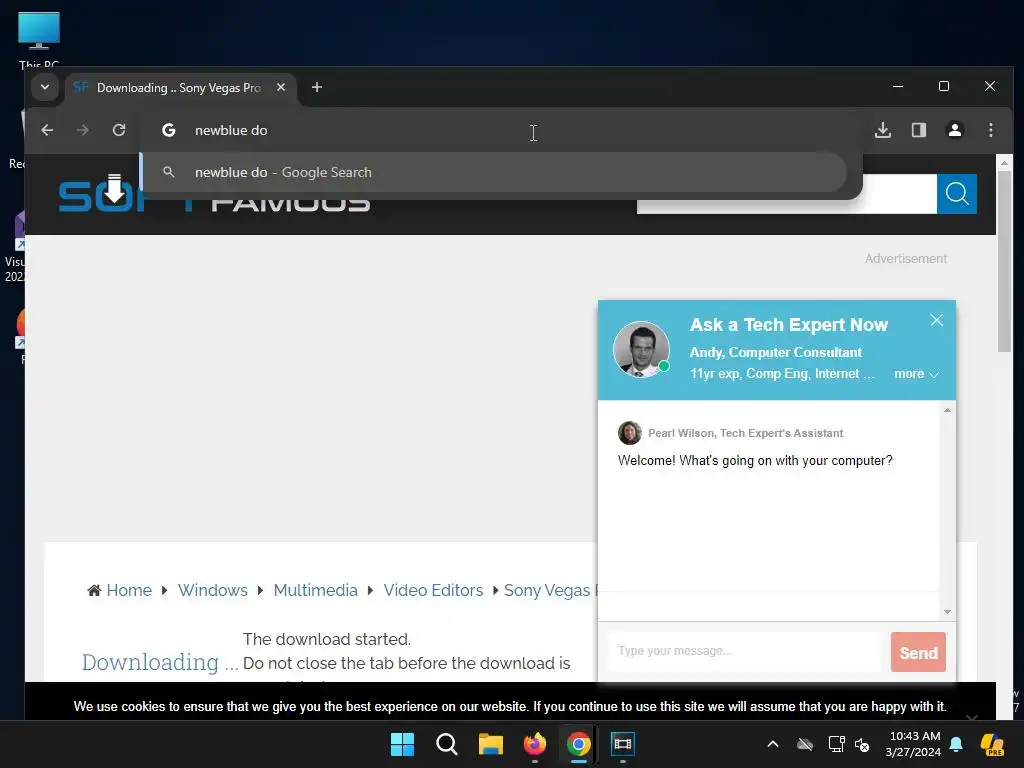Close the Downloading Sony Vegas Pro tab
Viewport: 1024px width, 768px height.
[281, 87]
